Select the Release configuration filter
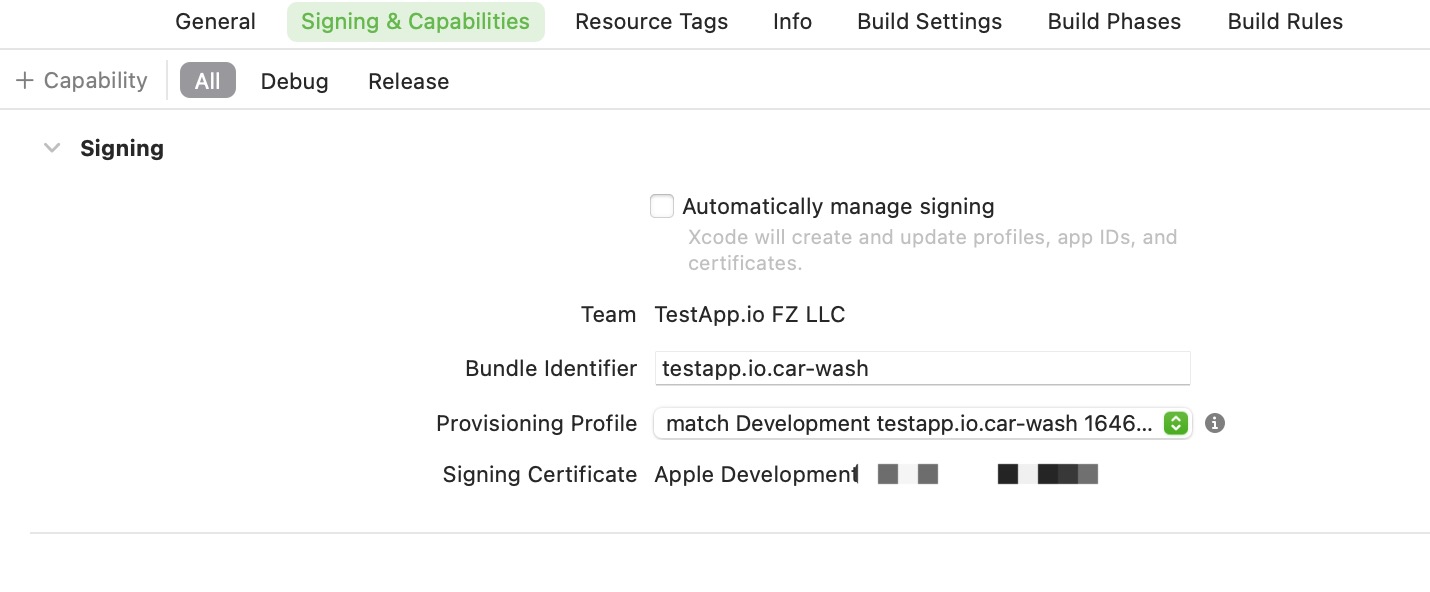The width and height of the screenshot is (1430, 592). pyautogui.click(x=408, y=81)
